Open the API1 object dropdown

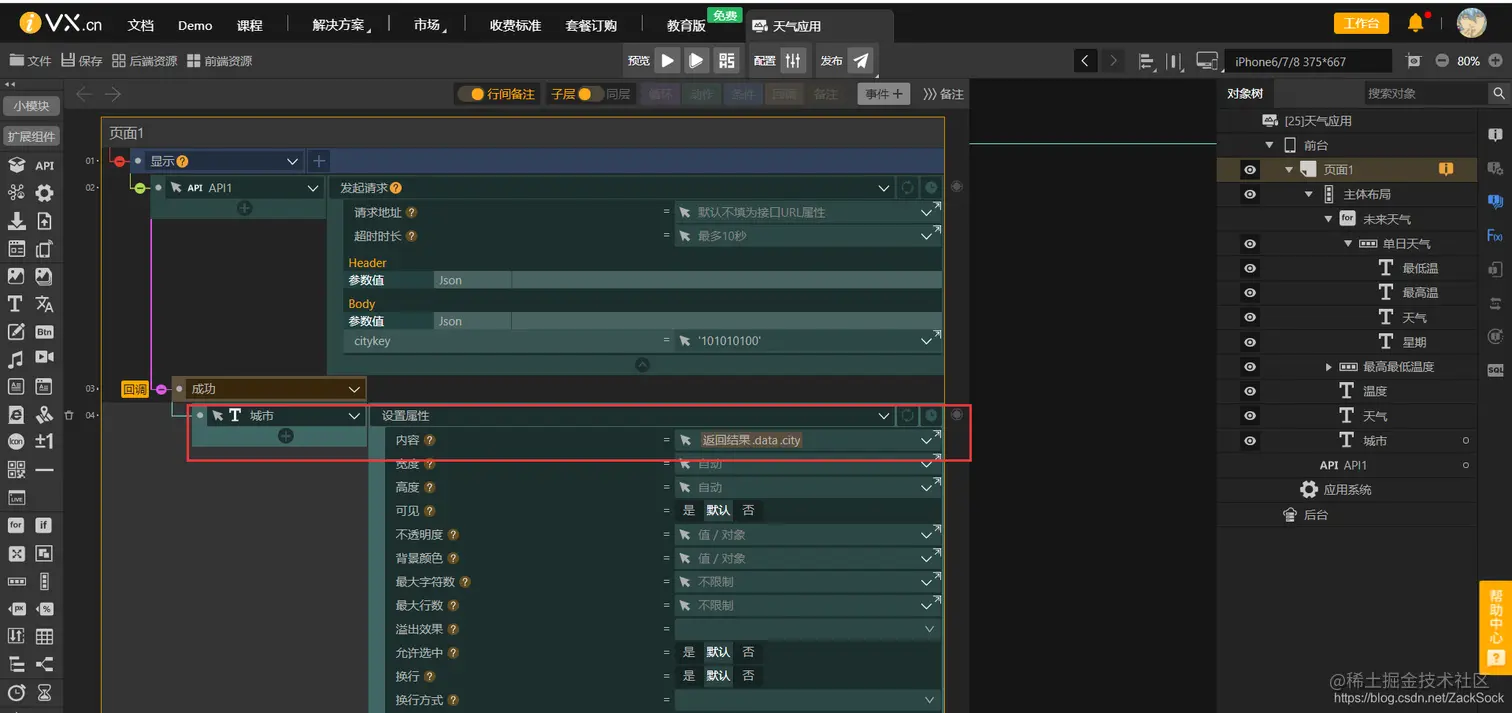pos(313,187)
